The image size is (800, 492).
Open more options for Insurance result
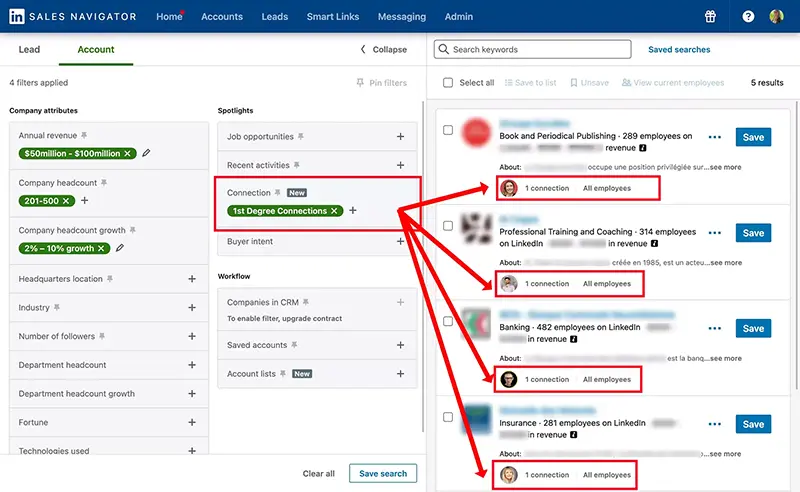(715, 424)
